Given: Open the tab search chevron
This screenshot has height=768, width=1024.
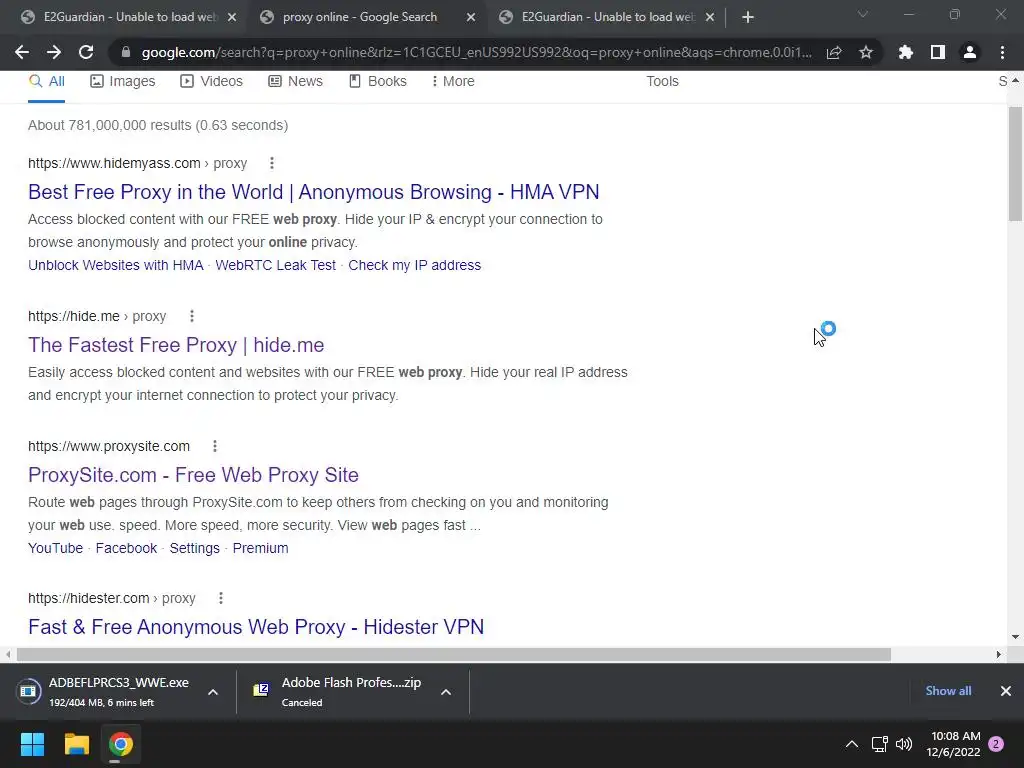Looking at the screenshot, I should [x=863, y=14].
